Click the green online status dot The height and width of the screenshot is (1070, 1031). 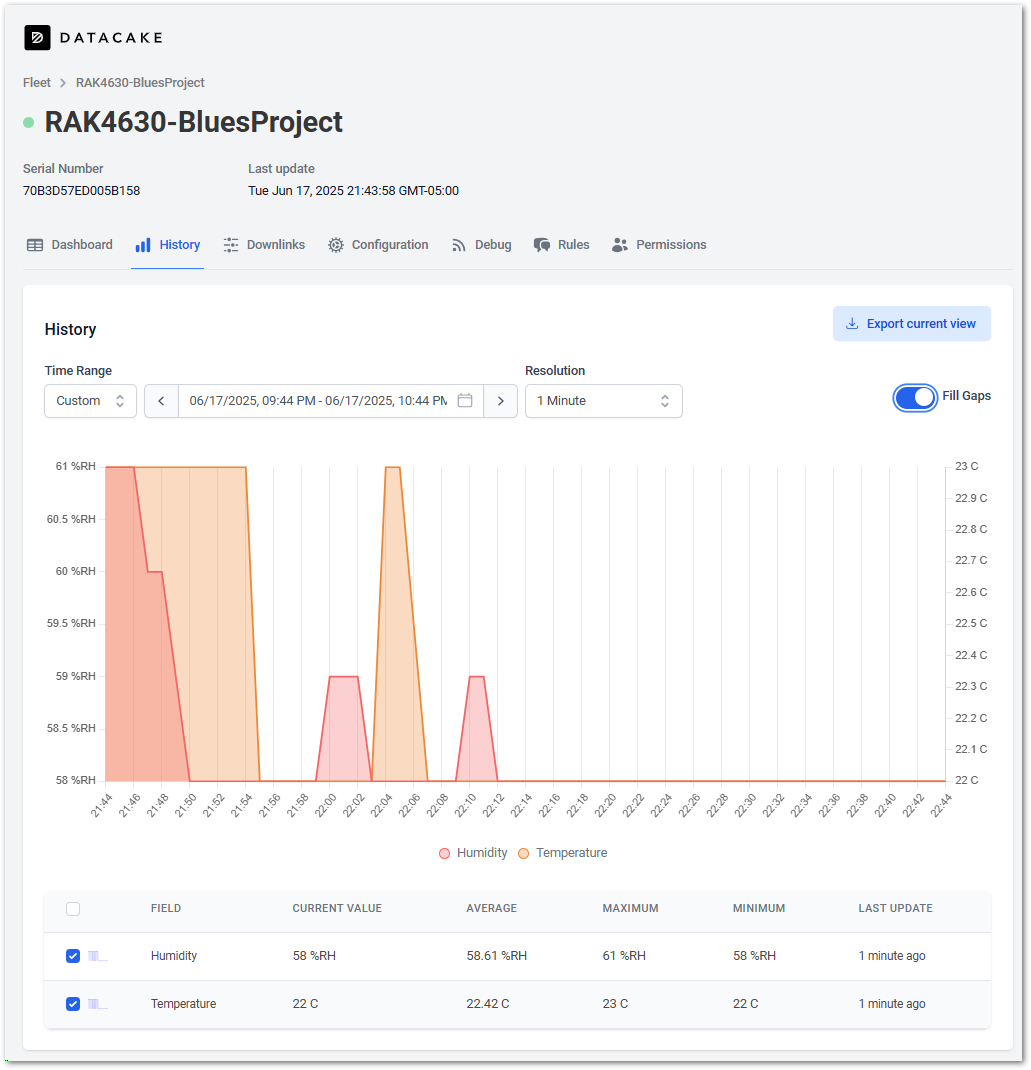pos(29,123)
